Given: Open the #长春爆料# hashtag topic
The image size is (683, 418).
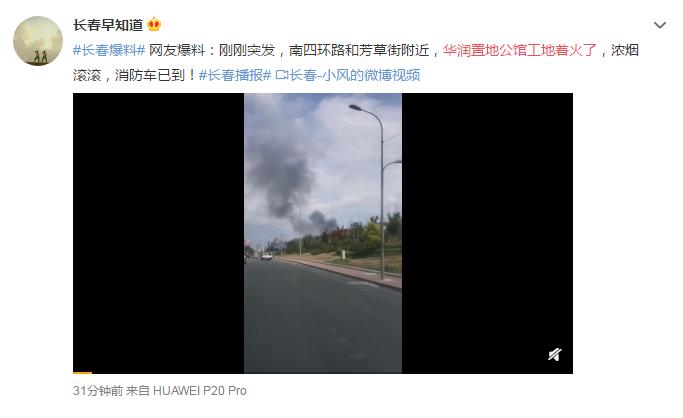Looking at the screenshot, I should click(x=109, y=50).
